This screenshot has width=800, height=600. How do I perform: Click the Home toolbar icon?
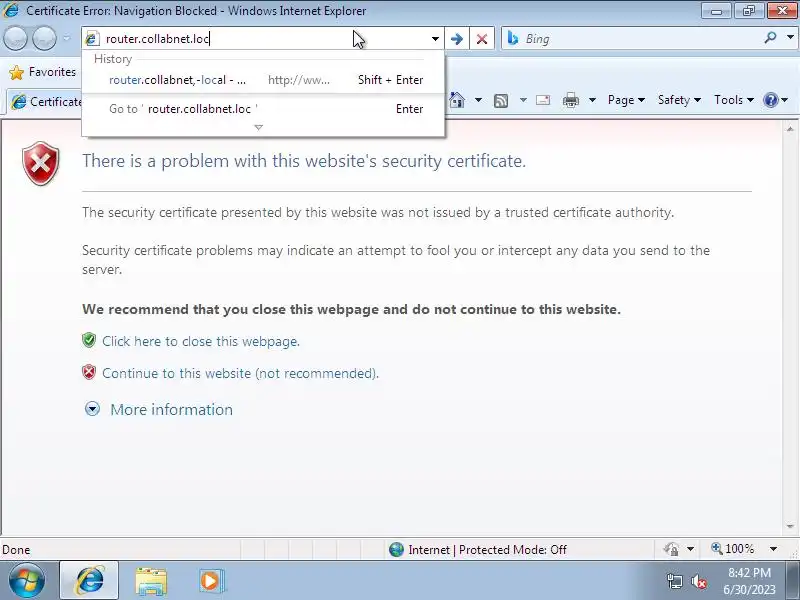click(x=457, y=100)
